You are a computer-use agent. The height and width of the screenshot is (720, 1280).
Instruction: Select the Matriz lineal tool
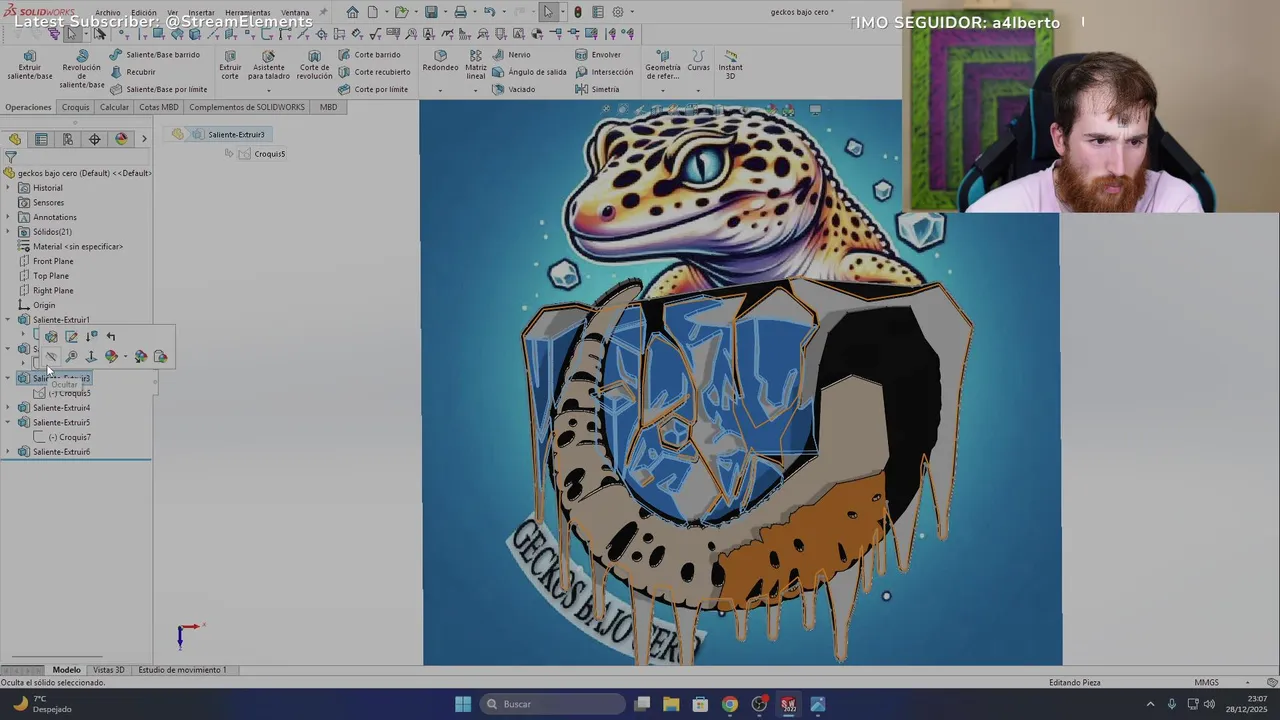[x=476, y=66]
